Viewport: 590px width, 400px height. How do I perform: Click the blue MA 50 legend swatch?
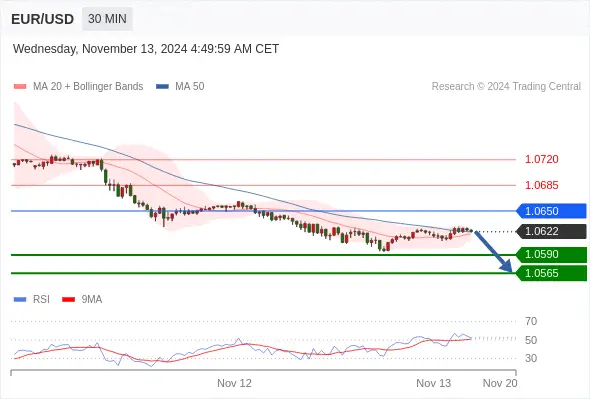click(162, 87)
